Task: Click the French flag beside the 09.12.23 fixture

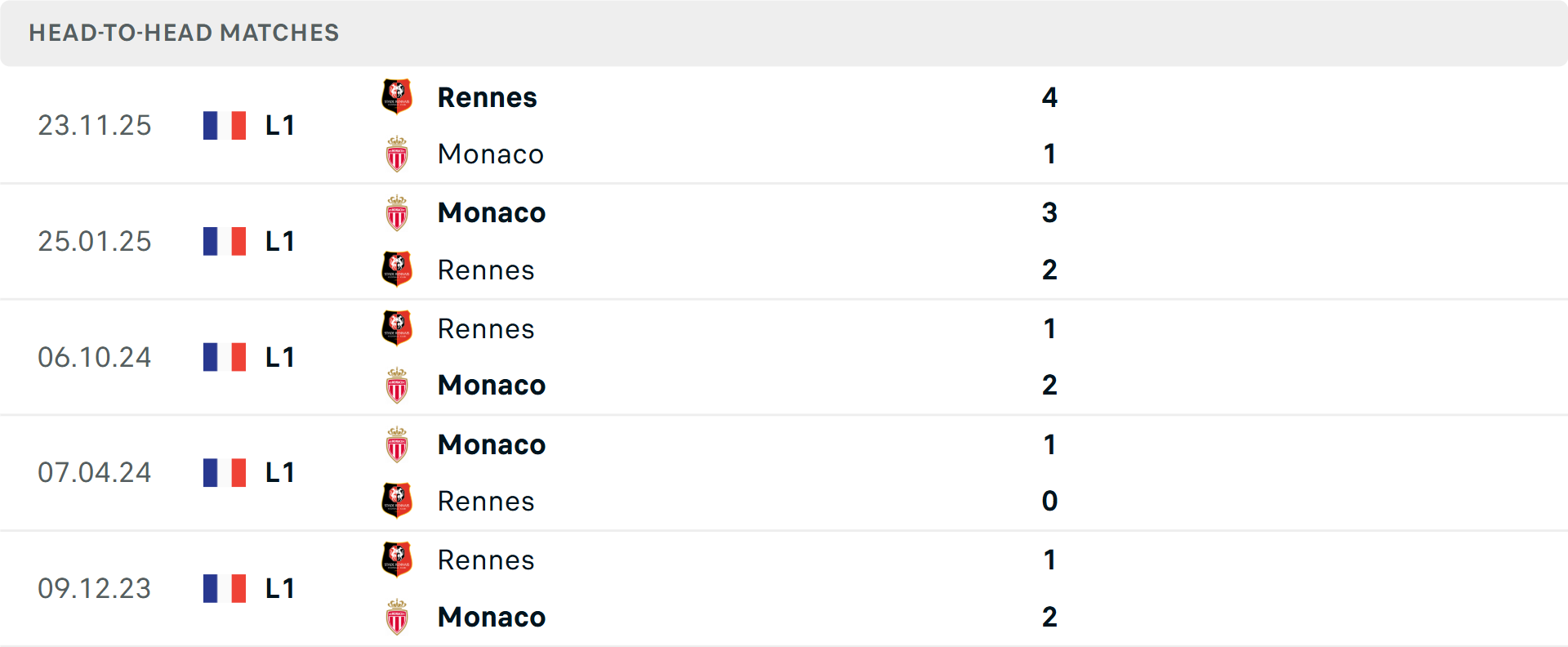Action: coord(225,588)
